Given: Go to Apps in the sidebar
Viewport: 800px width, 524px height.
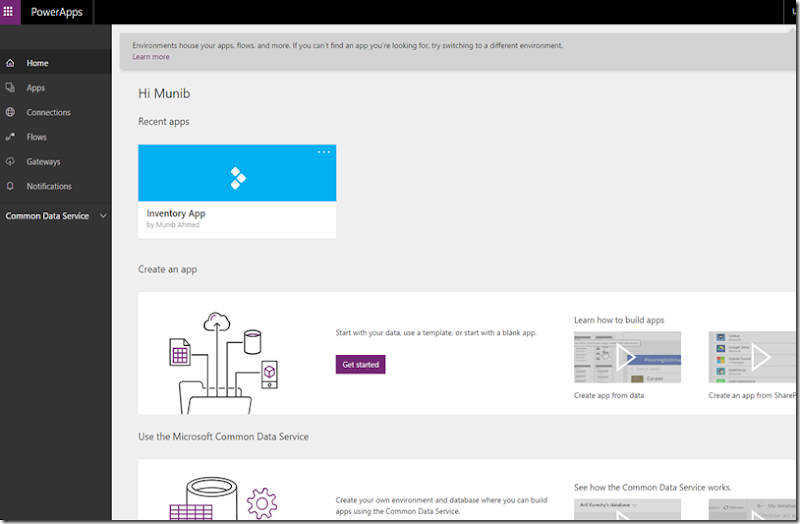Looking at the screenshot, I should [36, 88].
